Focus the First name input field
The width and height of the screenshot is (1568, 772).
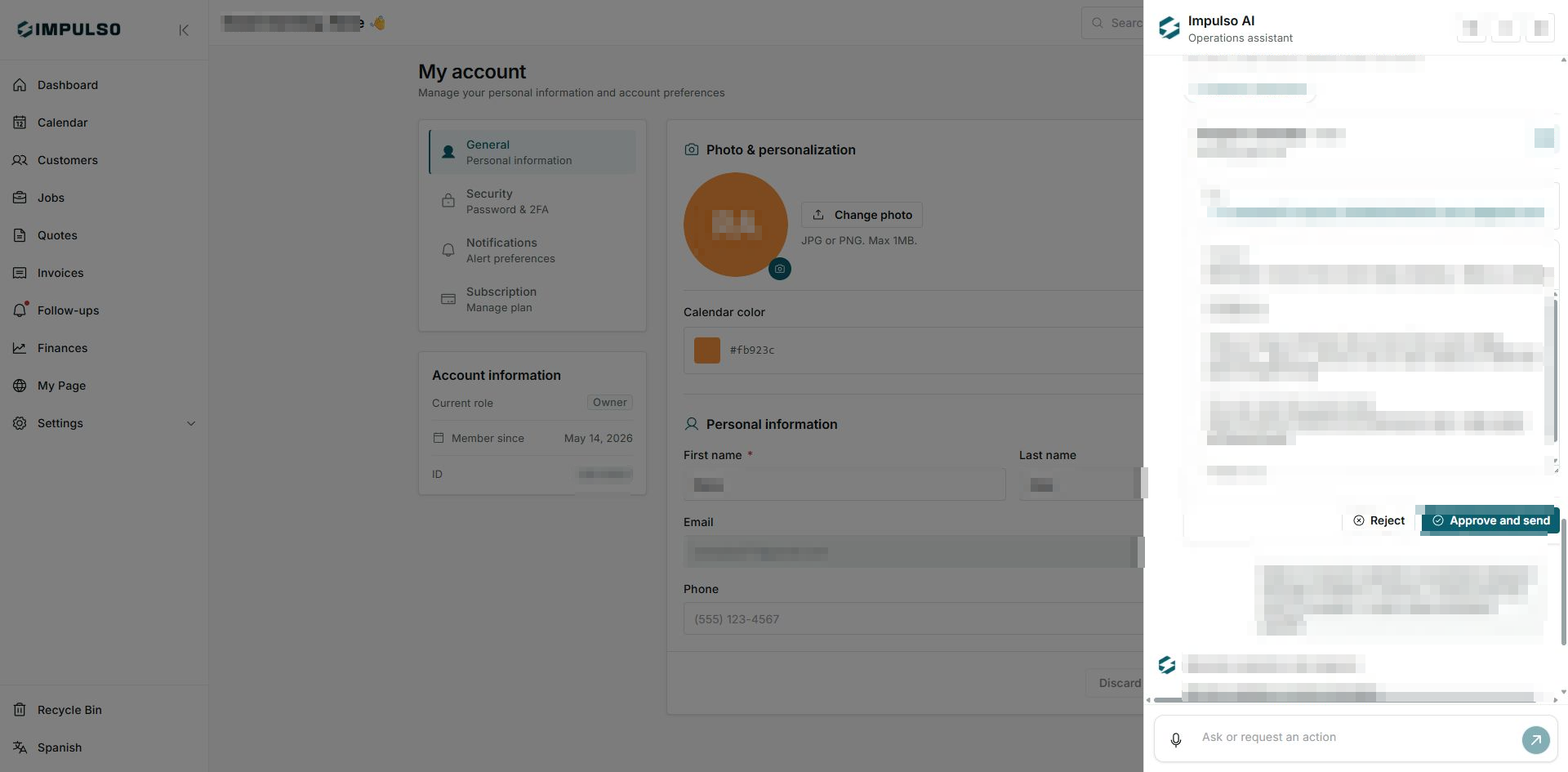pos(844,484)
